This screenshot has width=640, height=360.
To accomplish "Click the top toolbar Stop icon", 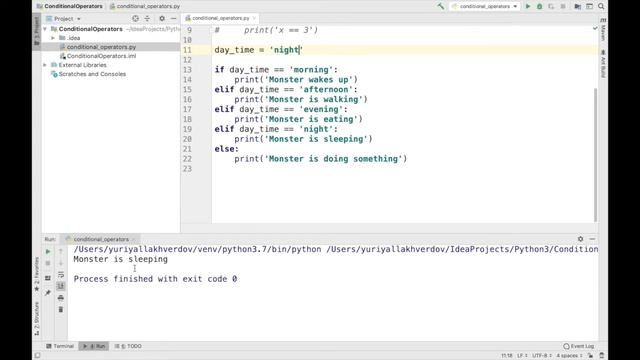I will [563, 6].
